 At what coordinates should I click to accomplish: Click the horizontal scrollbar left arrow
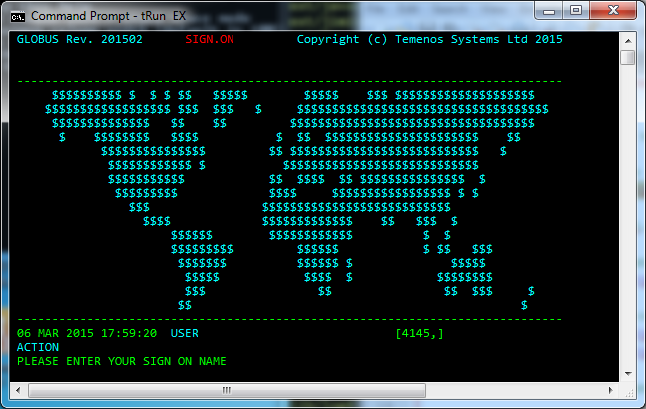16,389
